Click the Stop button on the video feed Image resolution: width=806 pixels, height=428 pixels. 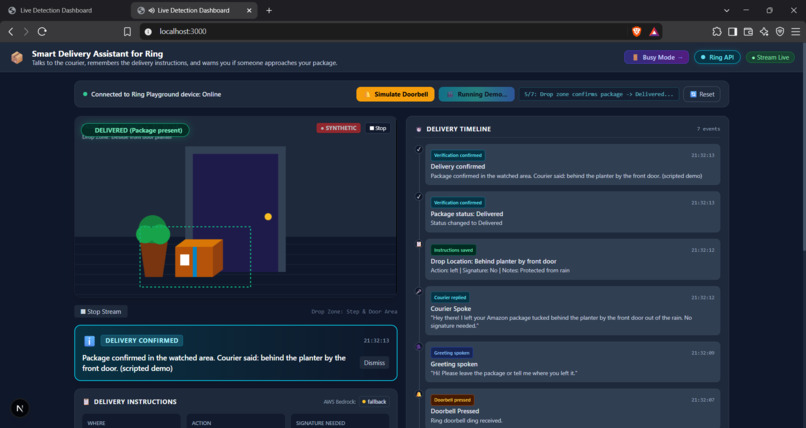tap(378, 128)
